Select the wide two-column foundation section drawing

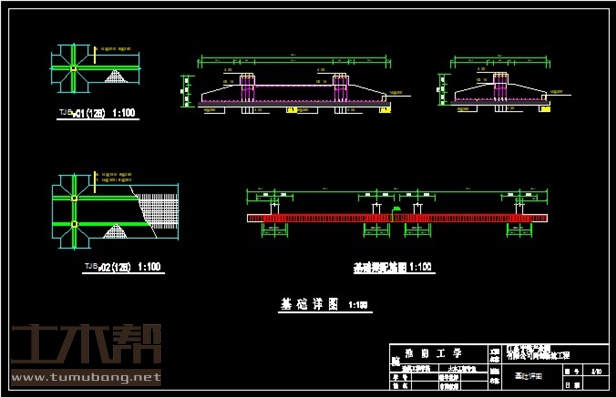296,85
